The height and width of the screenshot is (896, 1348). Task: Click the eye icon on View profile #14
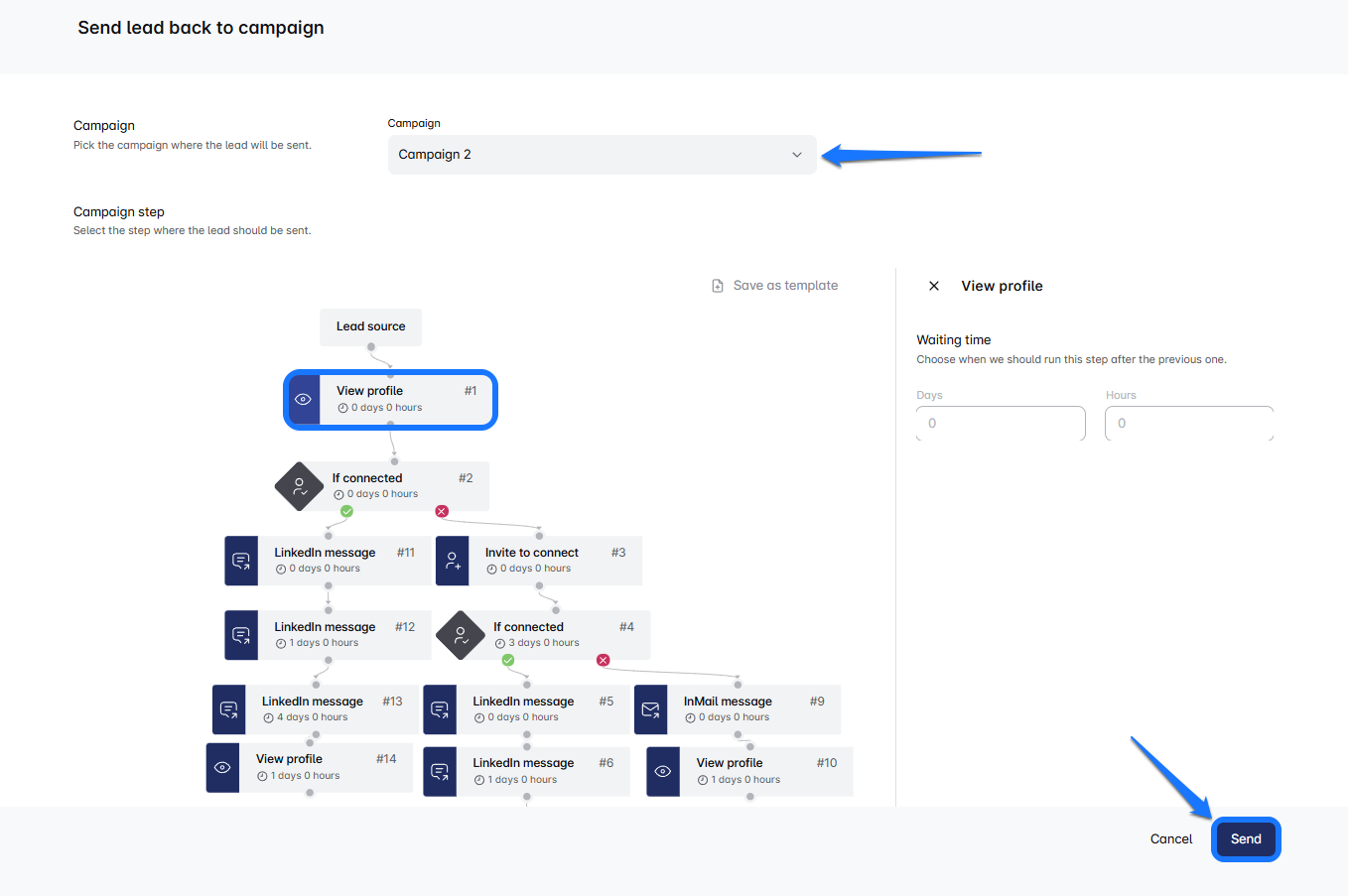(222, 767)
